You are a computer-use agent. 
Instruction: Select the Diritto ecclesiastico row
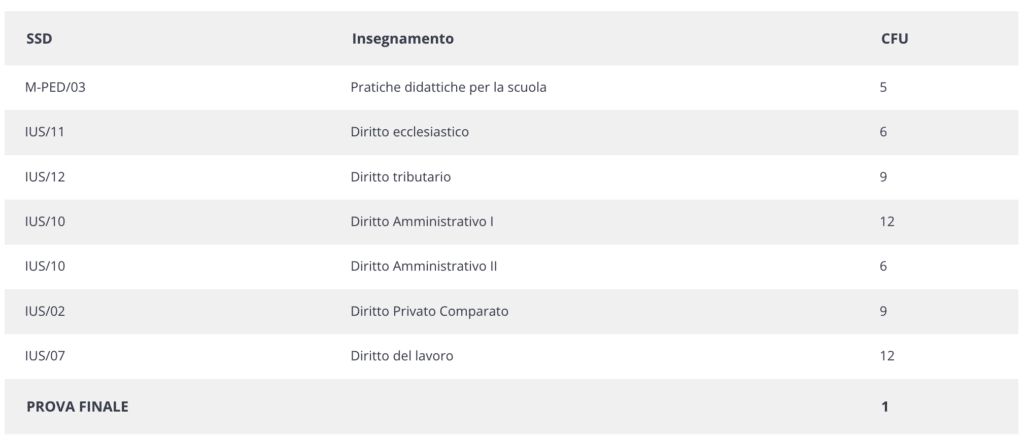(511, 132)
